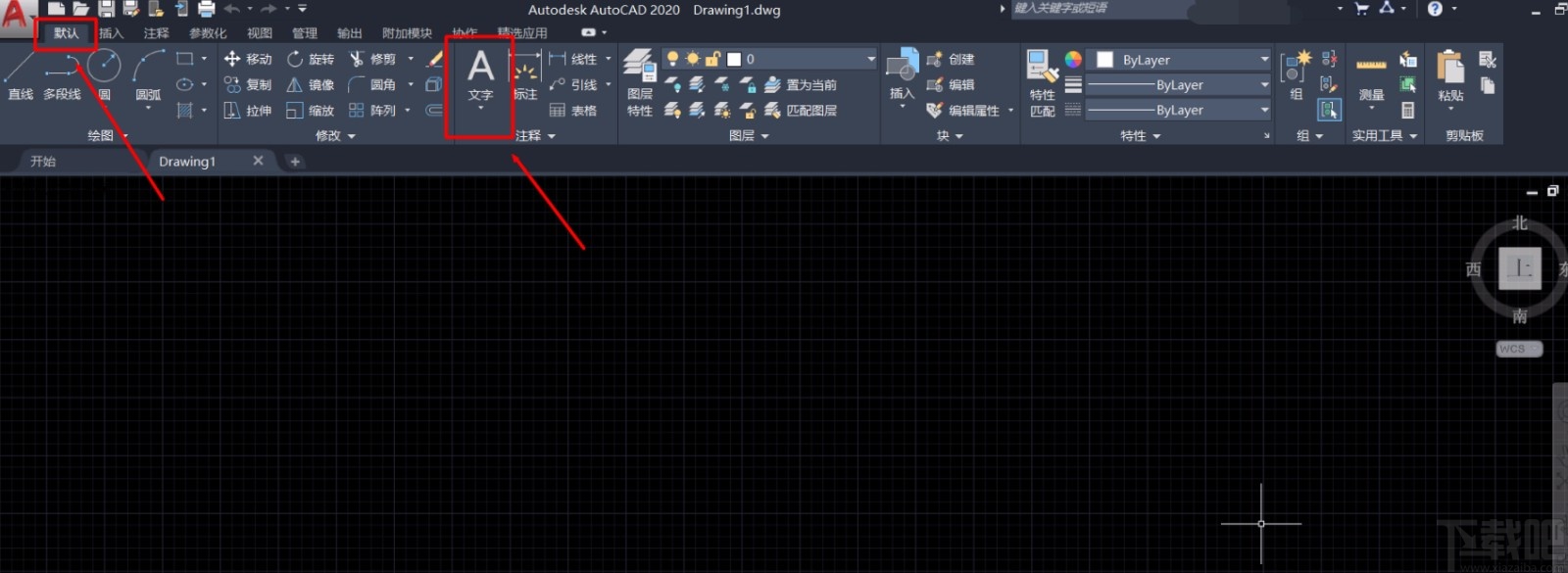Switch to the 开始 (Start) file tab
The width and height of the screenshot is (1568, 573).
pos(43,161)
